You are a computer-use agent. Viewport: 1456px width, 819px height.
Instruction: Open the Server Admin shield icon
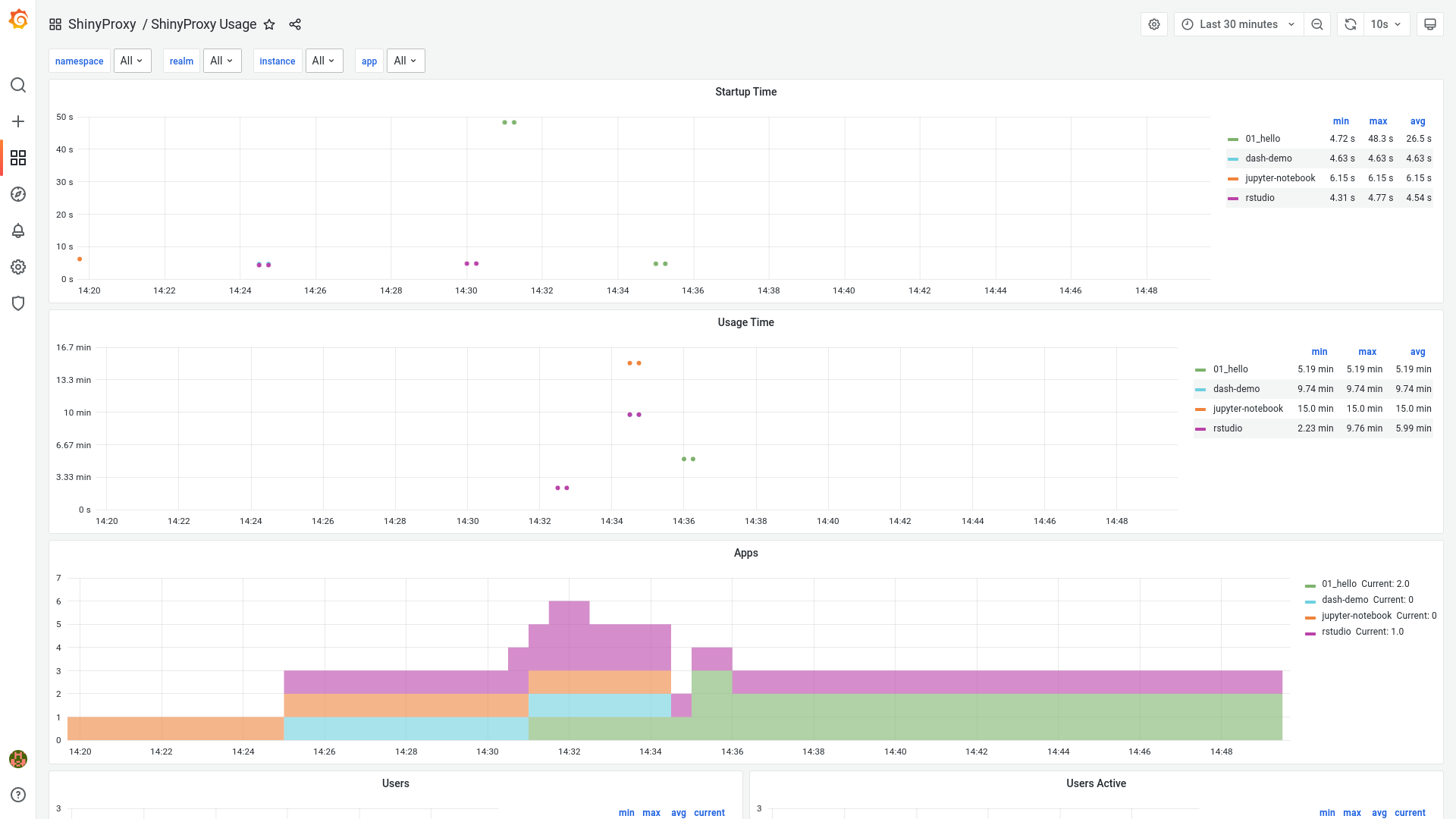click(18, 303)
